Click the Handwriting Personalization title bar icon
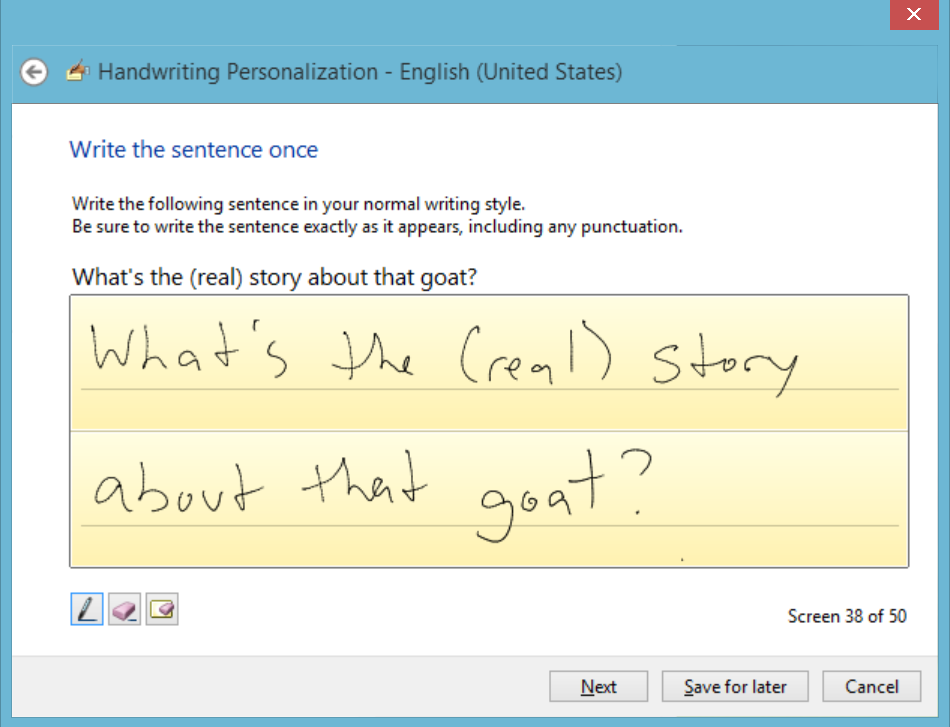950x727 pixels. click(77, 72)
